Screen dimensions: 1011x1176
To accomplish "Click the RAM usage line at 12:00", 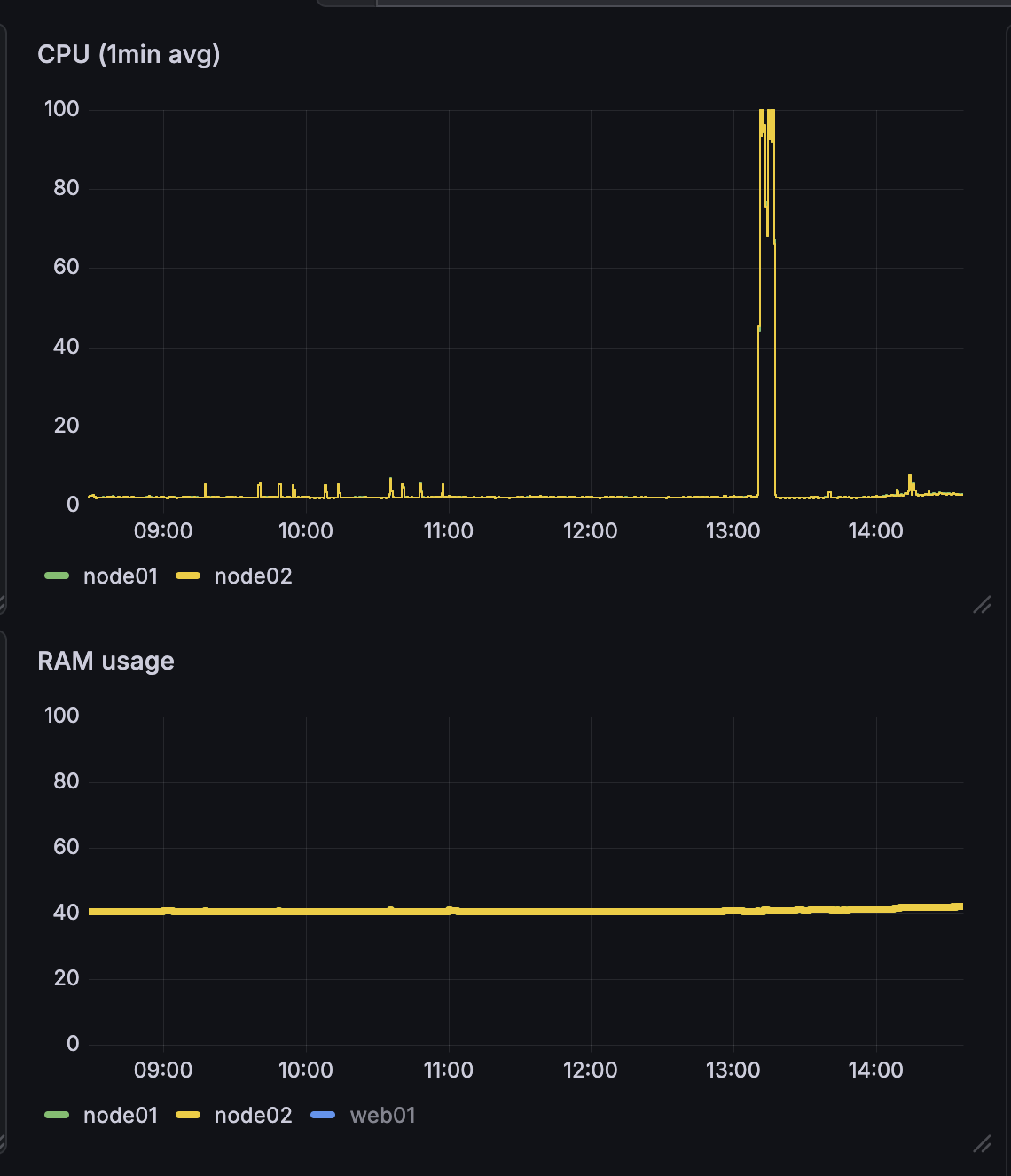I will pos(591,912).
